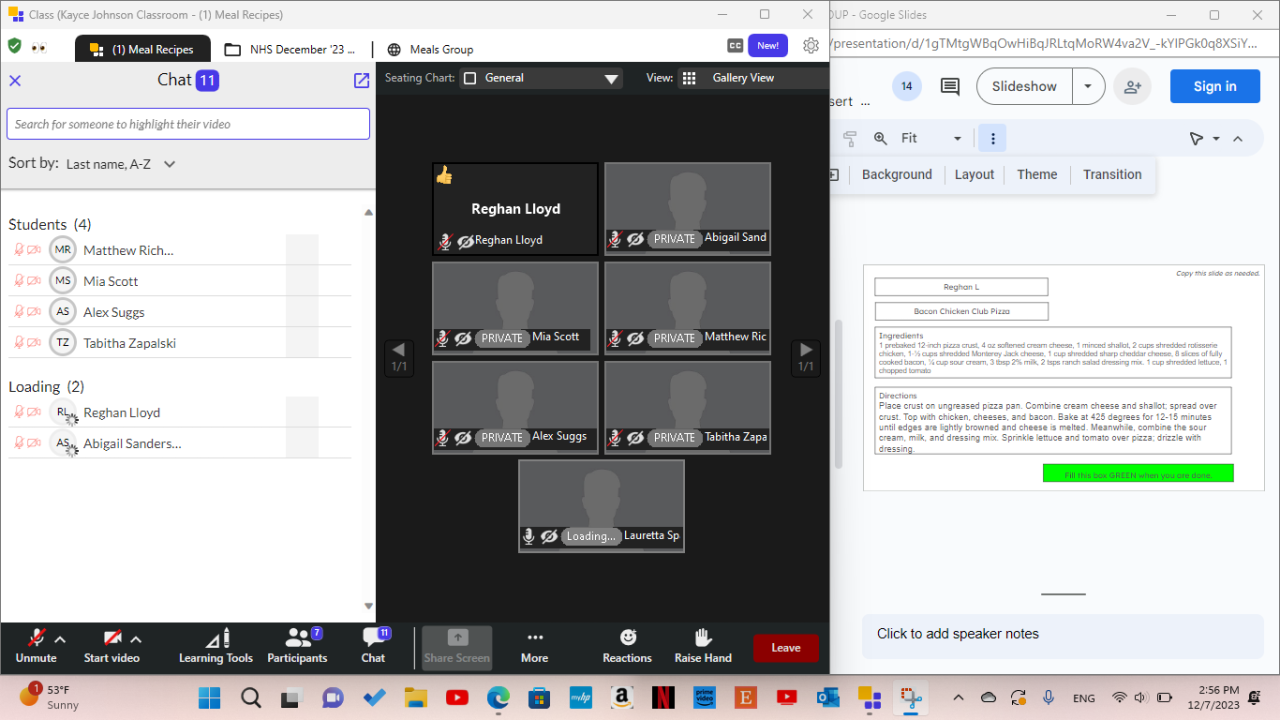Click the 14 comments badge in Slides
1280x720 pixels.
(907, 86)
